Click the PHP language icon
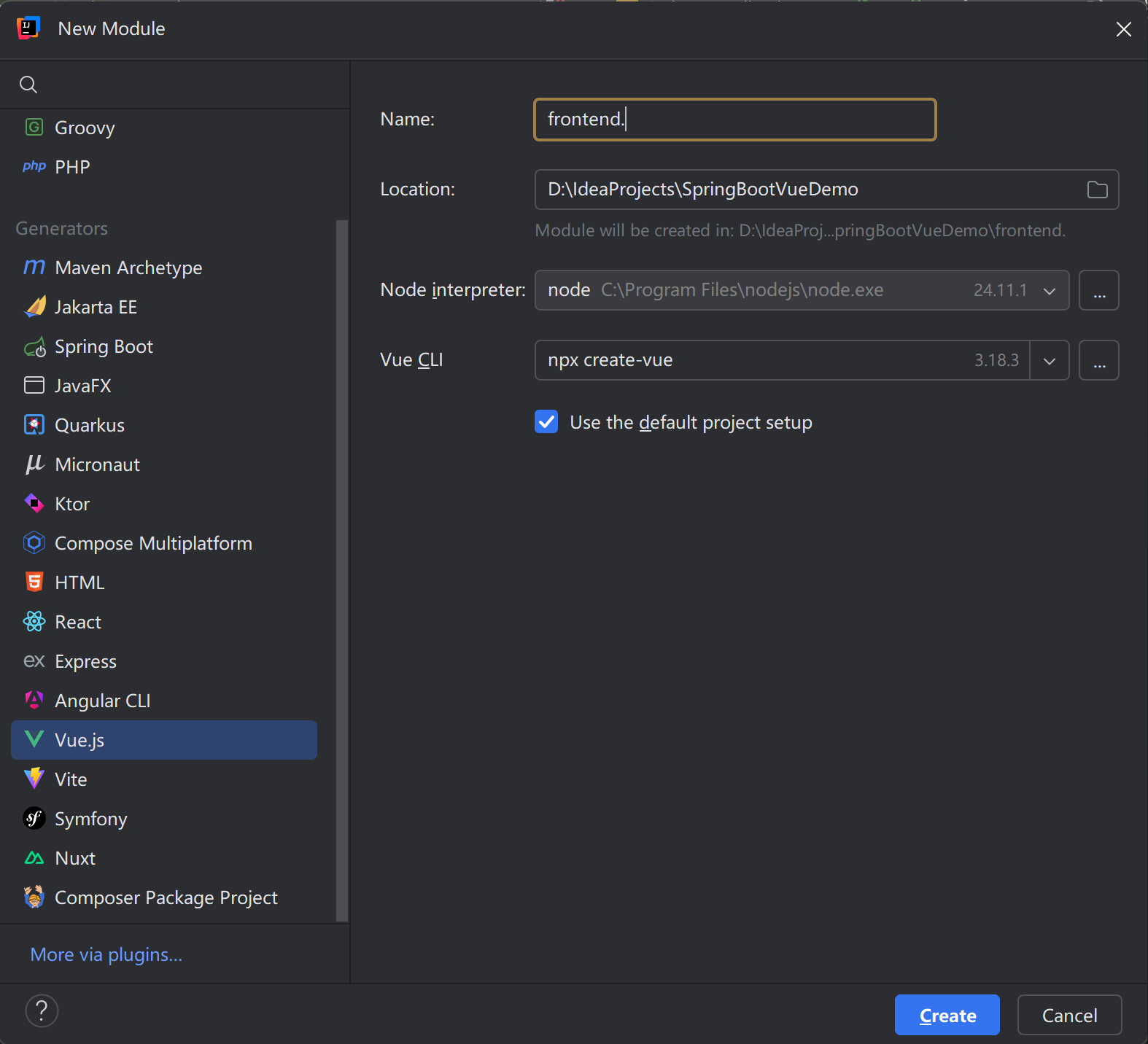Screen dimensions: 1148x1044 [x=34, y=167]
